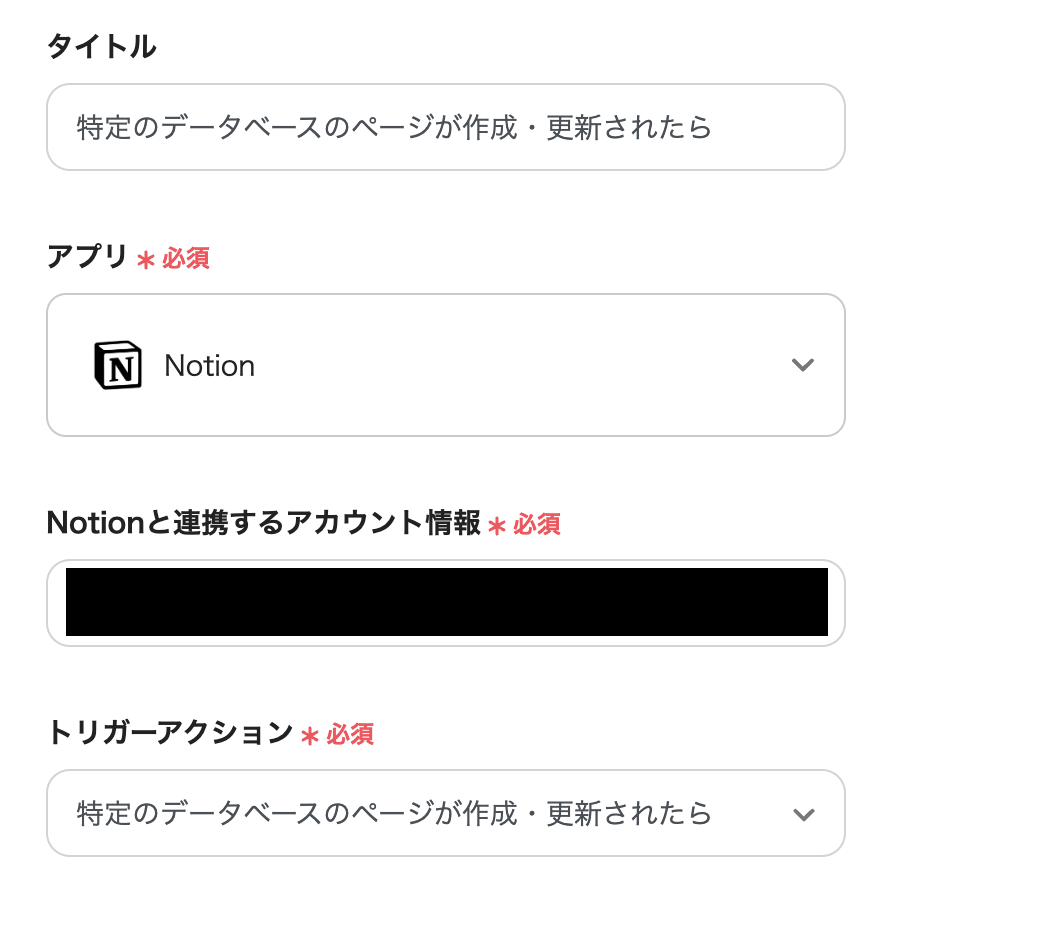Click the chevron in the トリガーアクション dropdown
The image size is (1054, 930).
(802, 814)
